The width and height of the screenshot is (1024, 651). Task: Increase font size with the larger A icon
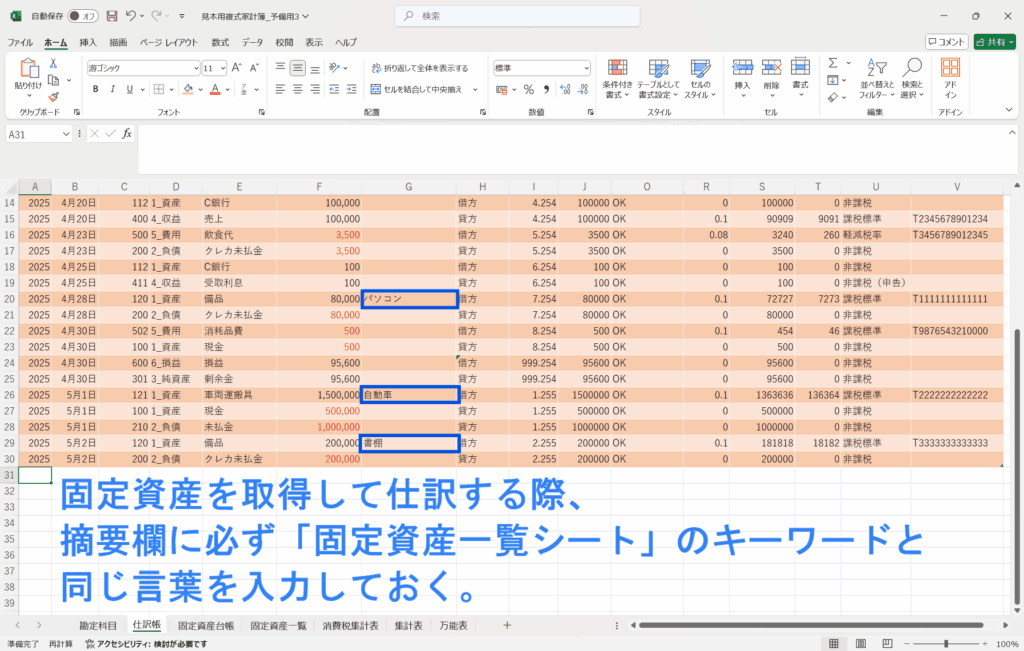(237, 68)
